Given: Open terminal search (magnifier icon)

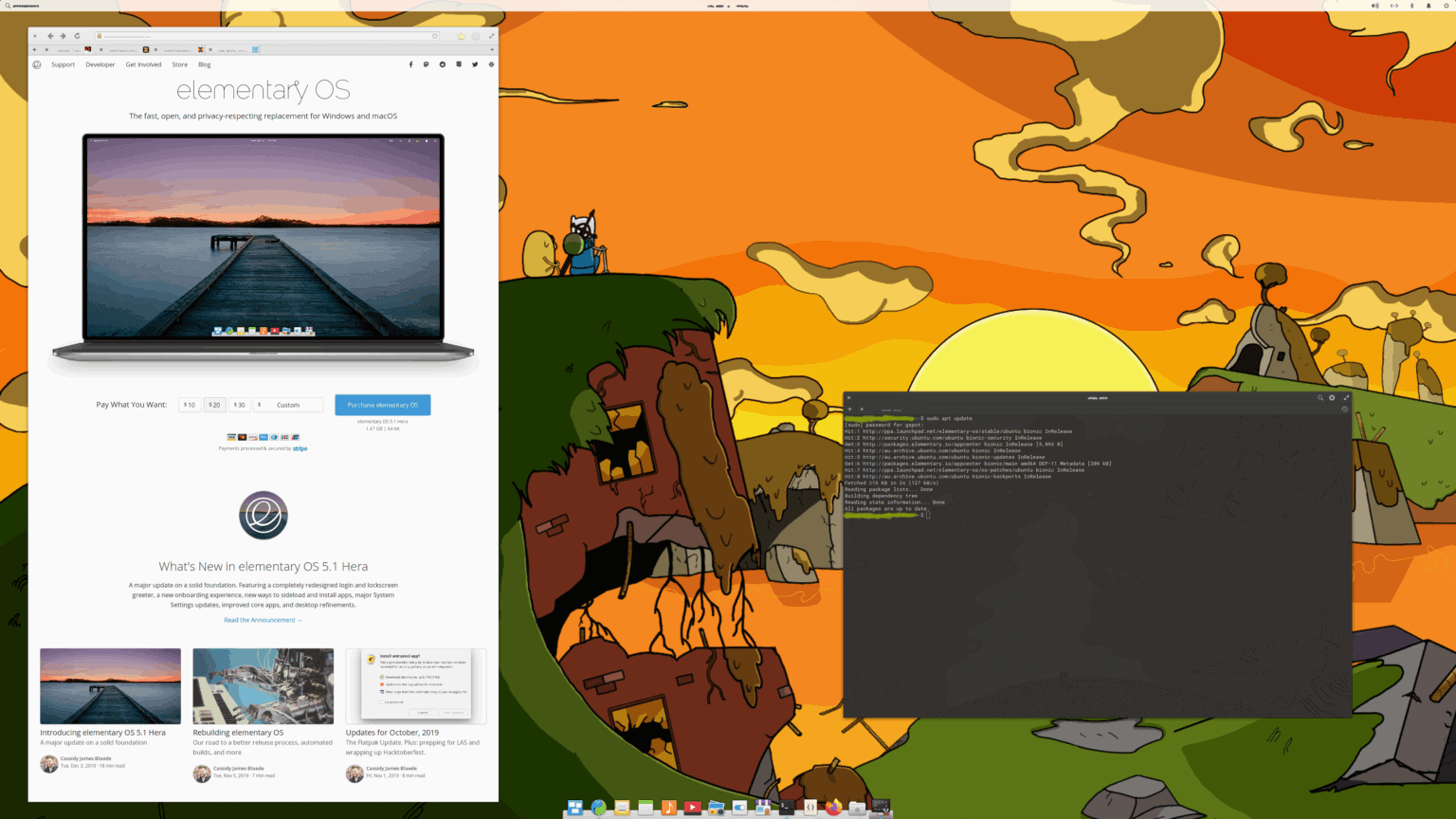Looking at the screenshot, I should coord(1319,397).
